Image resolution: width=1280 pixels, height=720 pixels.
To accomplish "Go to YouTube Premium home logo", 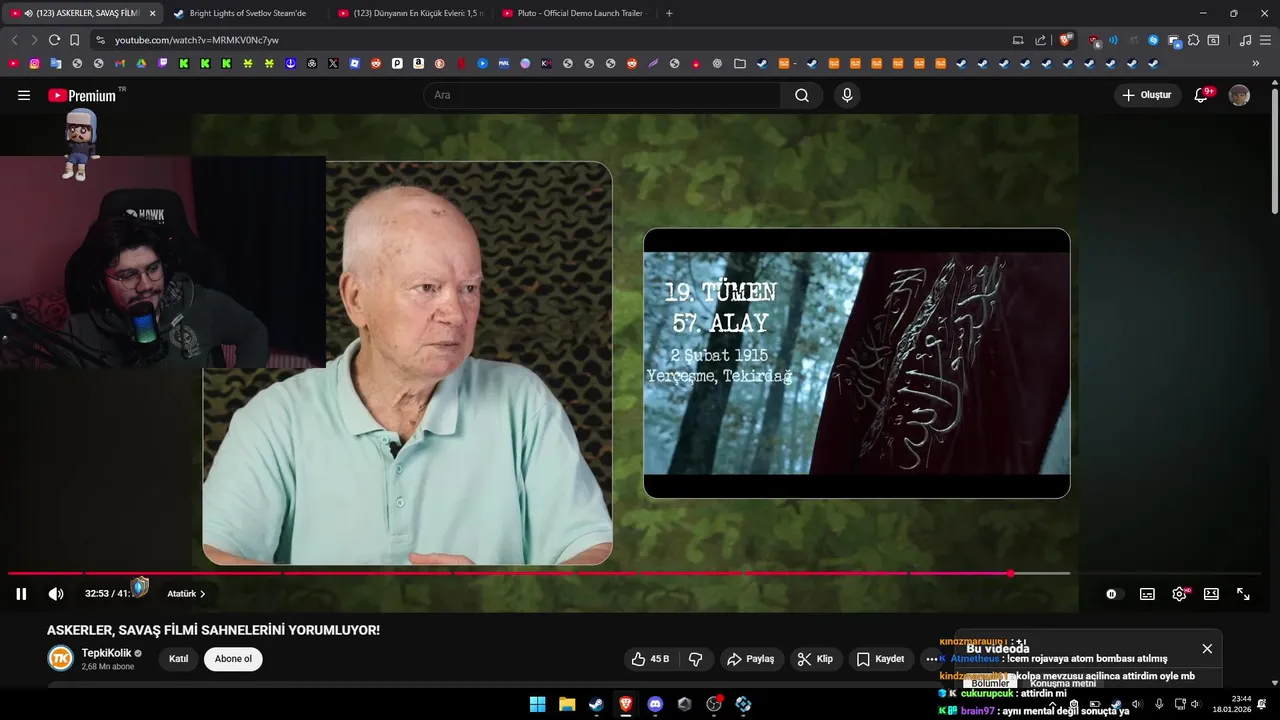I will tap(82, 95).
